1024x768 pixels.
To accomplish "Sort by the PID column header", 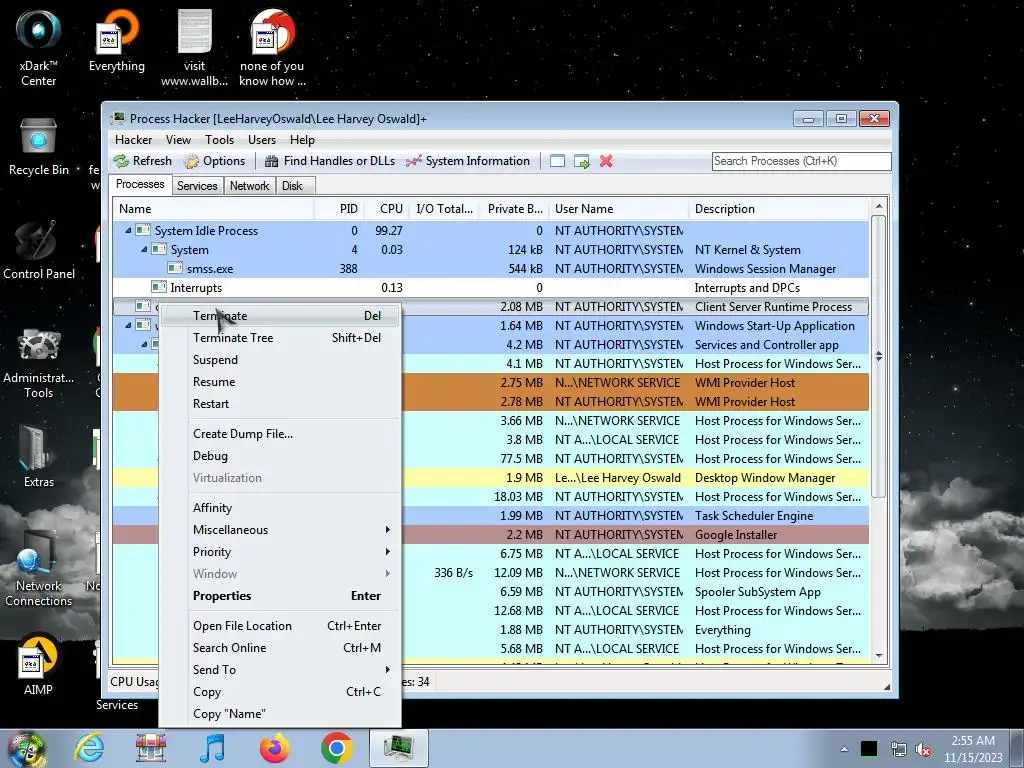I will click(339, 209).
